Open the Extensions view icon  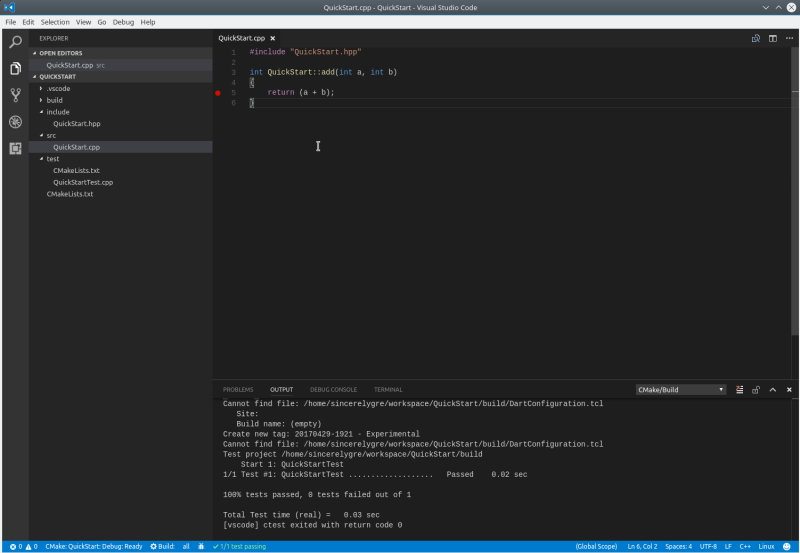pos(15,148)
